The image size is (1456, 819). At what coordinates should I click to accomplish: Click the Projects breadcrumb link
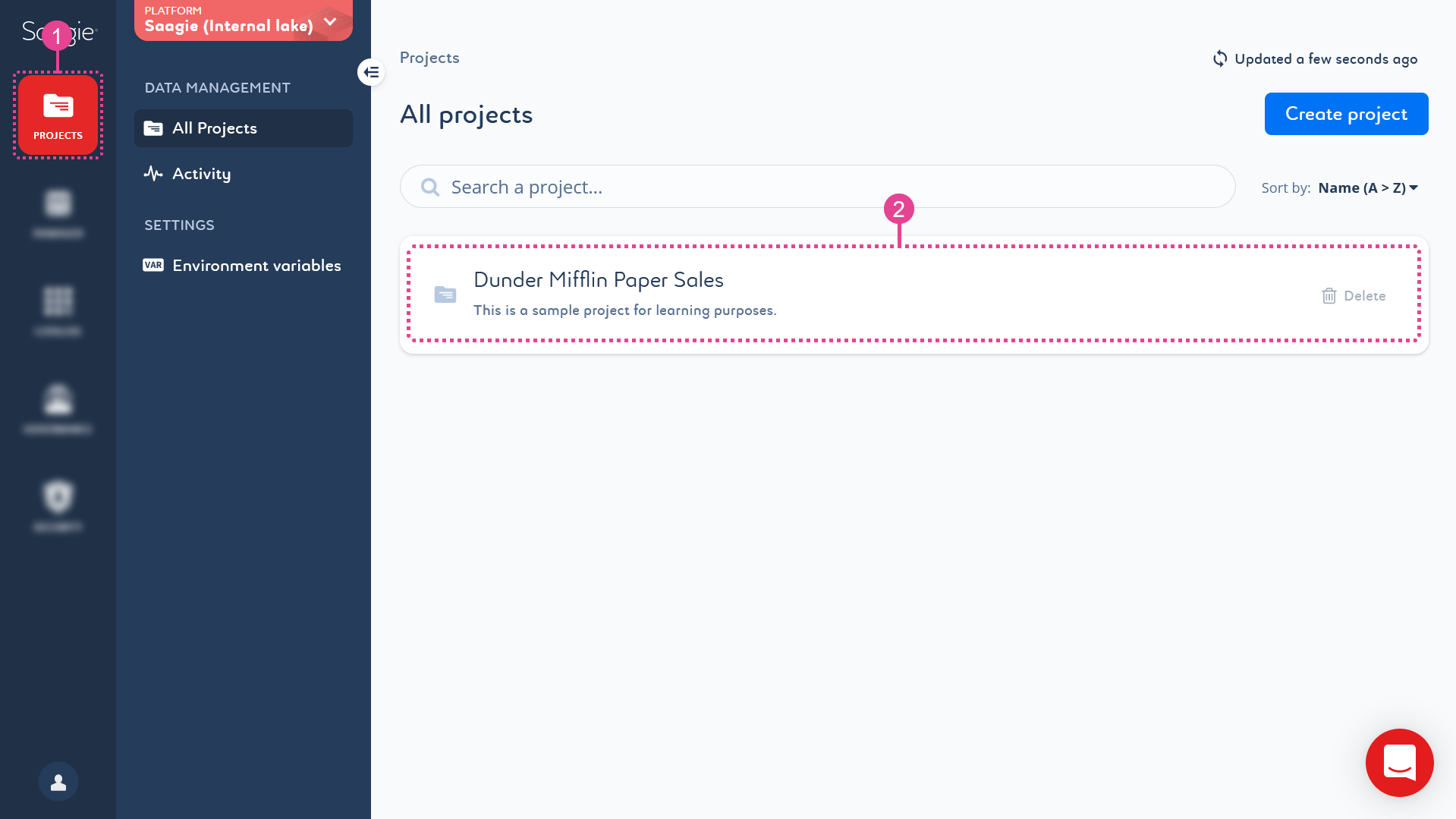coord(429,58)
